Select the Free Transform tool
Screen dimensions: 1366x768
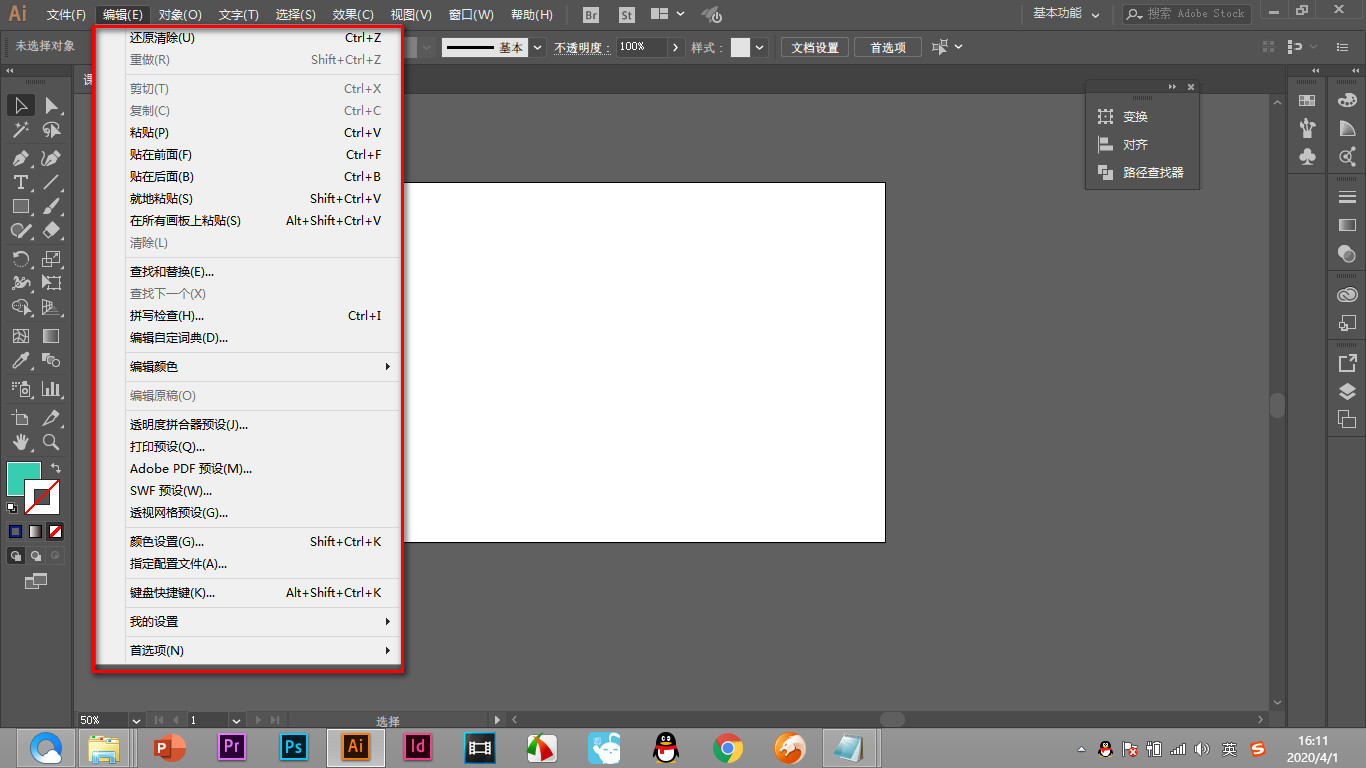click(52, 283)
